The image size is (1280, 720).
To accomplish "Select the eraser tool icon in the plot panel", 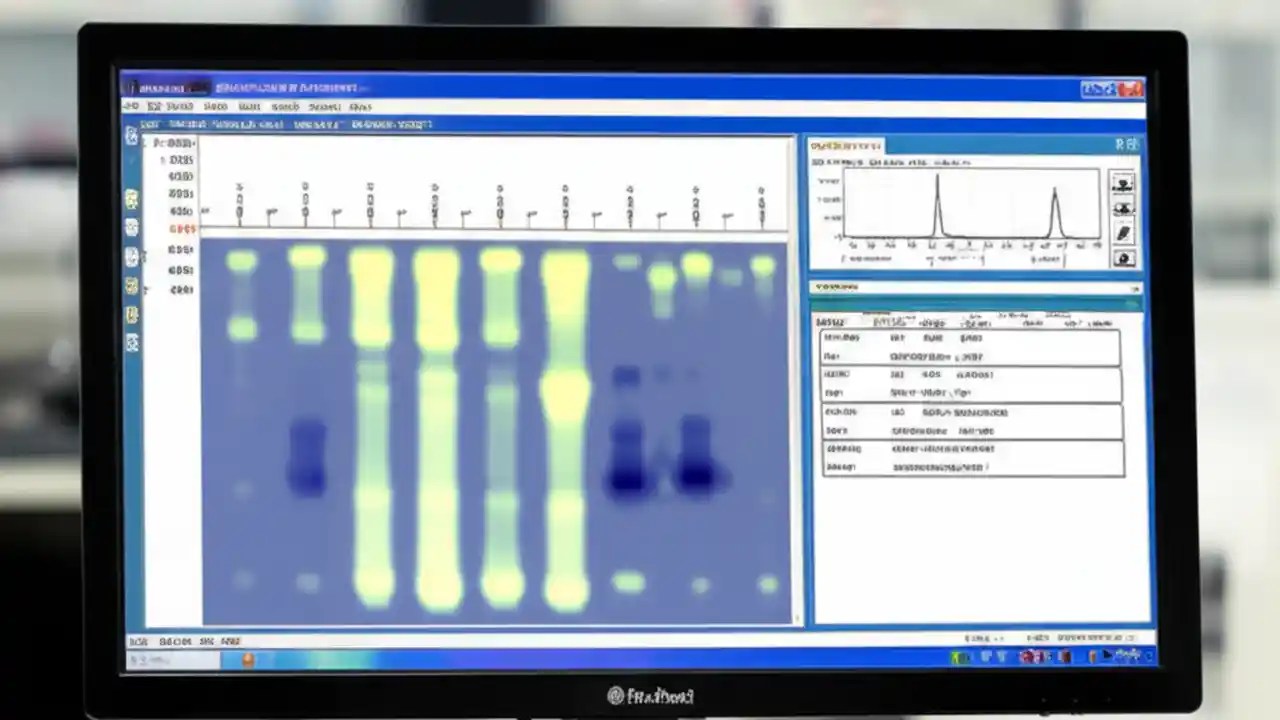I will [1124, 232].
